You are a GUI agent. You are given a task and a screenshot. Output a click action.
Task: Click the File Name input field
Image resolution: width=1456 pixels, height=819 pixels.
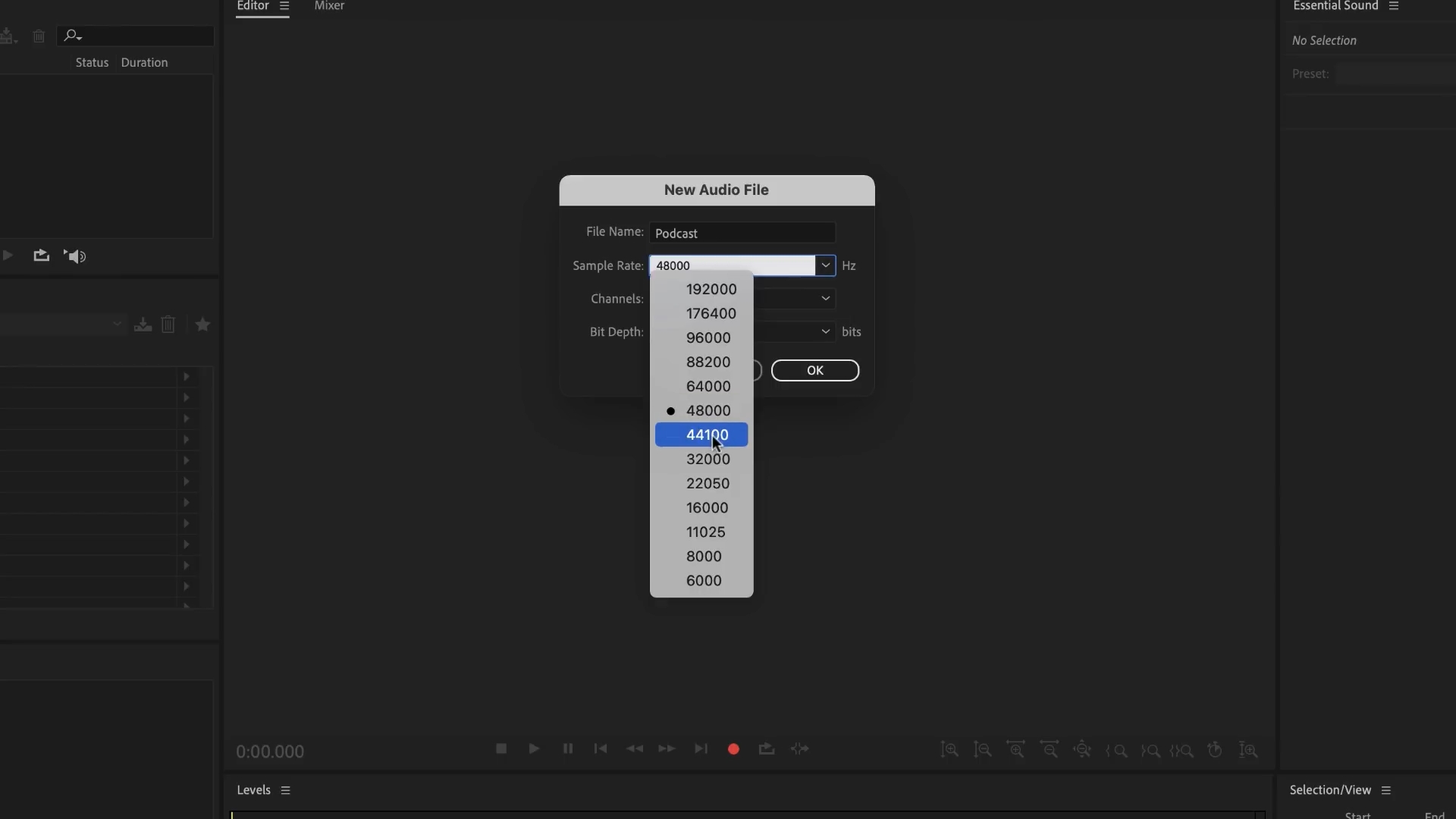[x=742, y=233]
